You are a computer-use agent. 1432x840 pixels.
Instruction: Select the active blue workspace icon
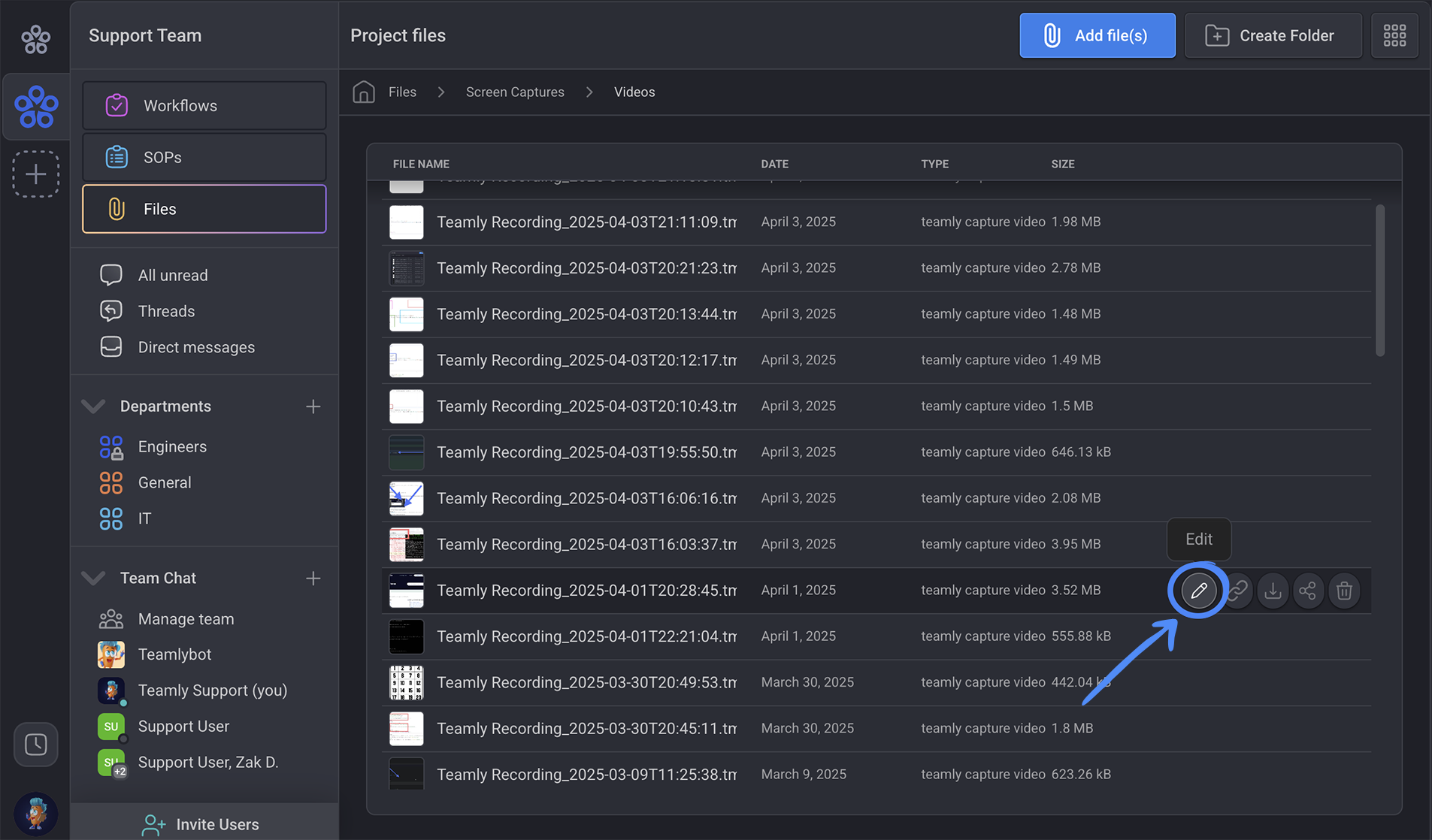36,107
